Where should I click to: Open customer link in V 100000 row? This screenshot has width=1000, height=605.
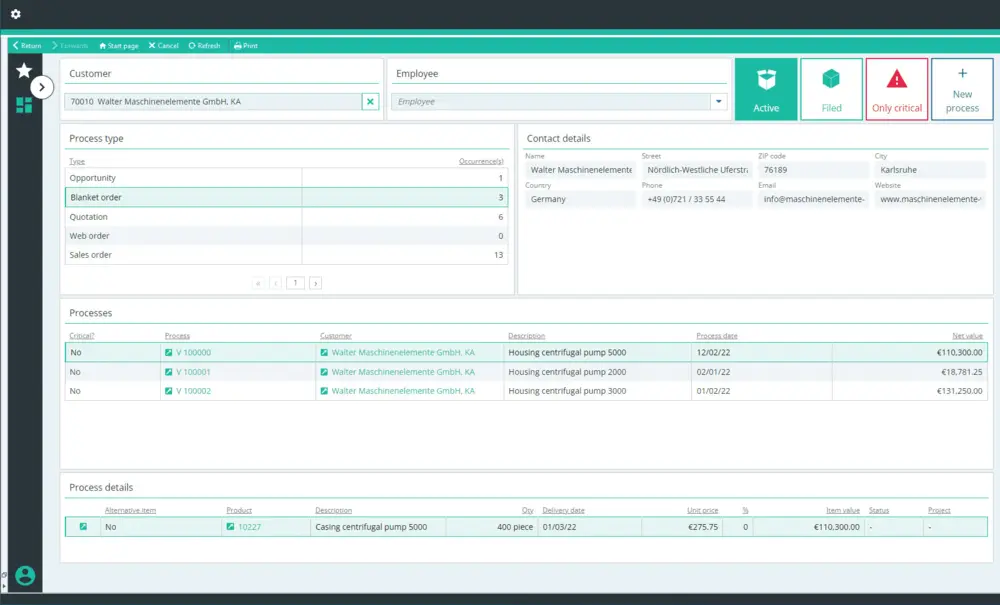403,353
